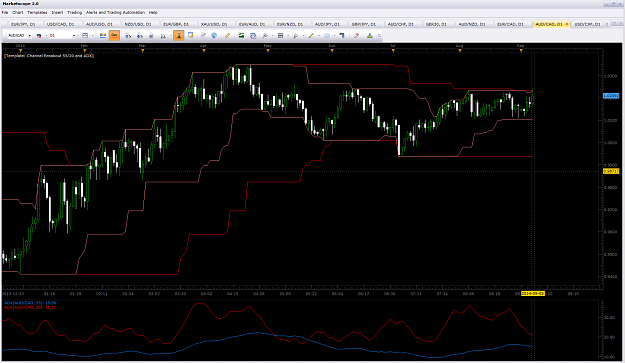This screenshot has width=625, height=363.
Task: Click the yellow 2014-09-08 date label
Action: pyautogui.click(x=533, y=293)
